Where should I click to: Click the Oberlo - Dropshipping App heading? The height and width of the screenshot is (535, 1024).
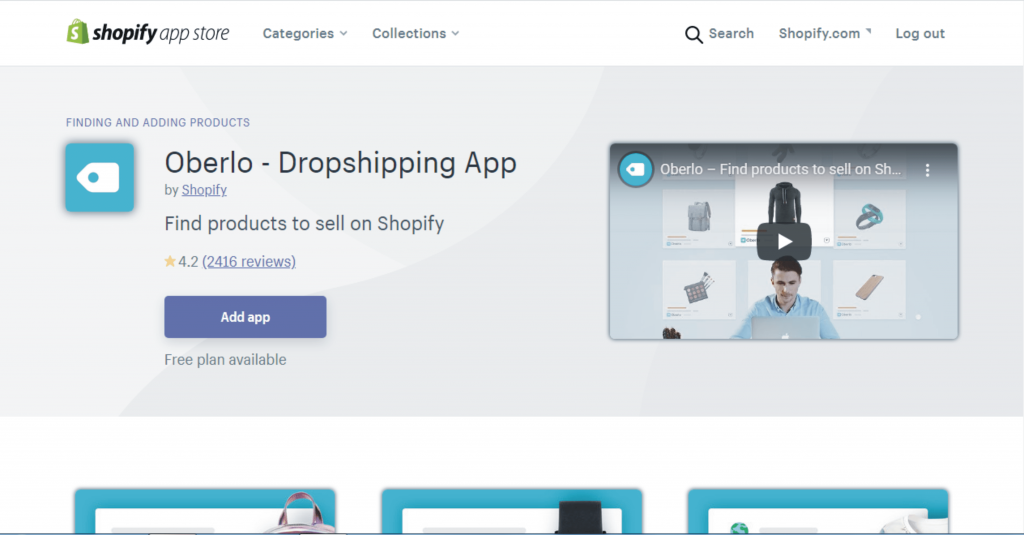(340, 163)
